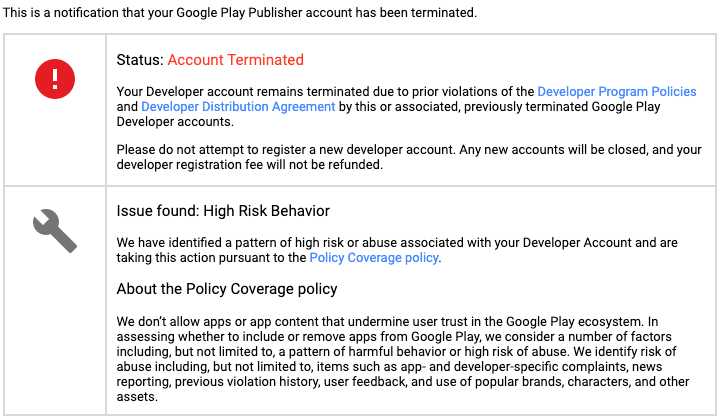Screen dimensions: 717x416
Task: Click the top notification sentence about Publisher account
Action: [x=240, y=13]
